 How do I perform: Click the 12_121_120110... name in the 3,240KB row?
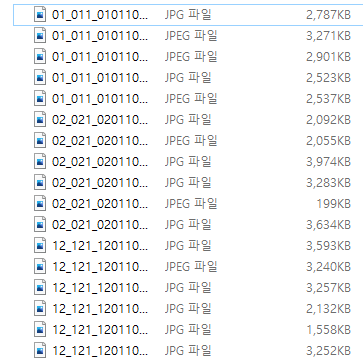click(x=100, y=267)
